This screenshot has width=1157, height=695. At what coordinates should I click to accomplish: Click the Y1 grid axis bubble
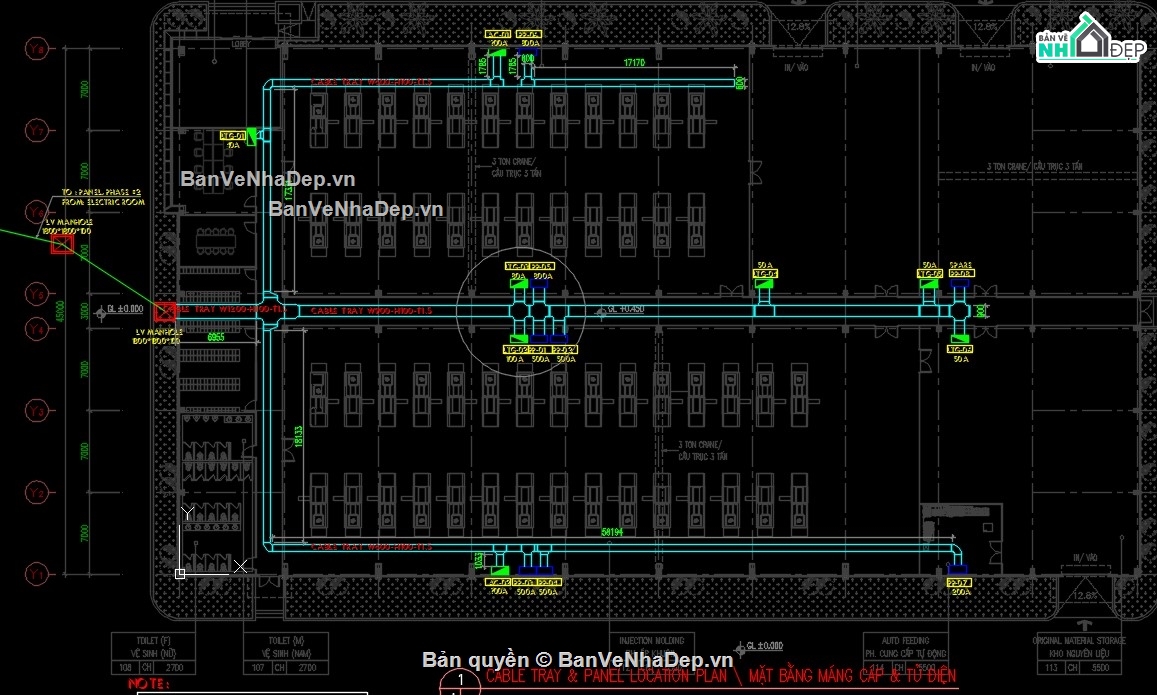pyautogui.click(x=39, y=574)
